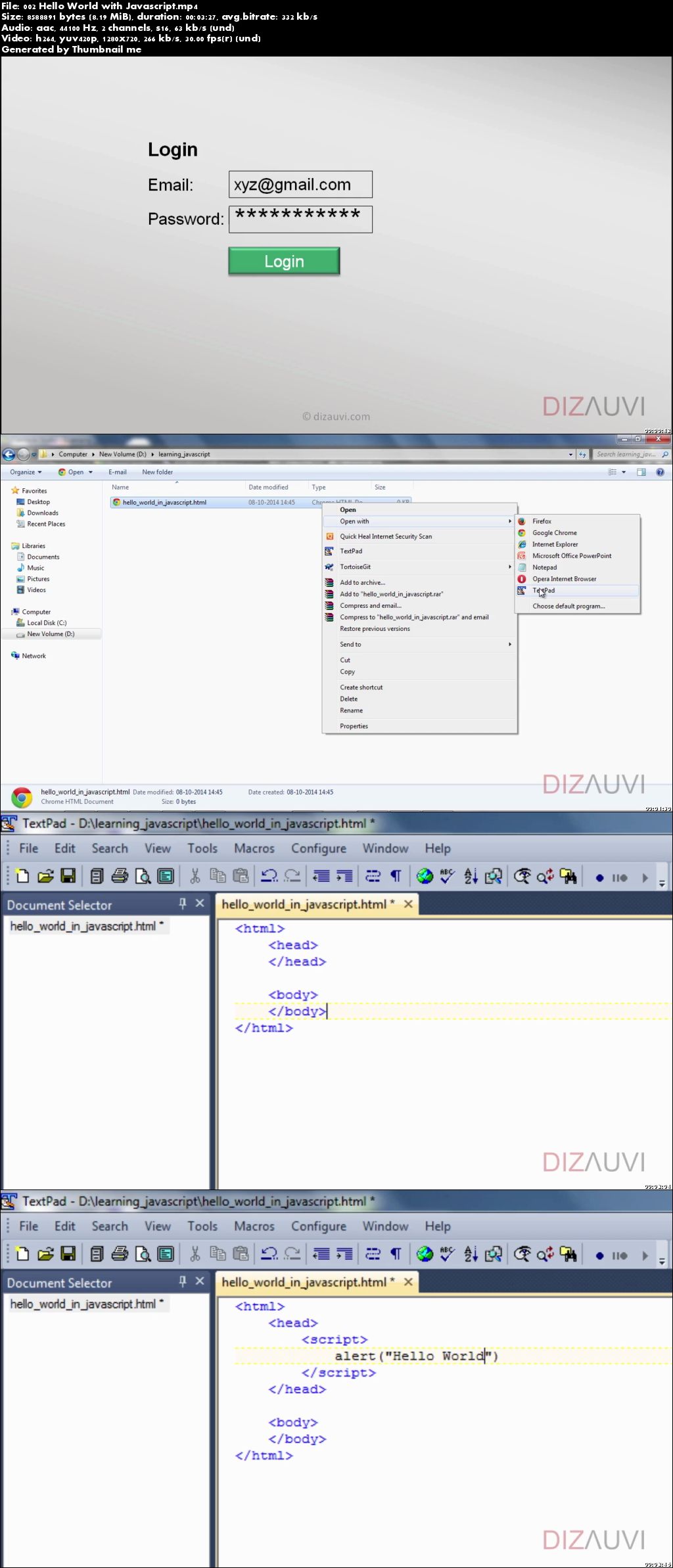673x1568 pixels.
Task: Click Explorer help question mark icon
Action: click(660, 472)
